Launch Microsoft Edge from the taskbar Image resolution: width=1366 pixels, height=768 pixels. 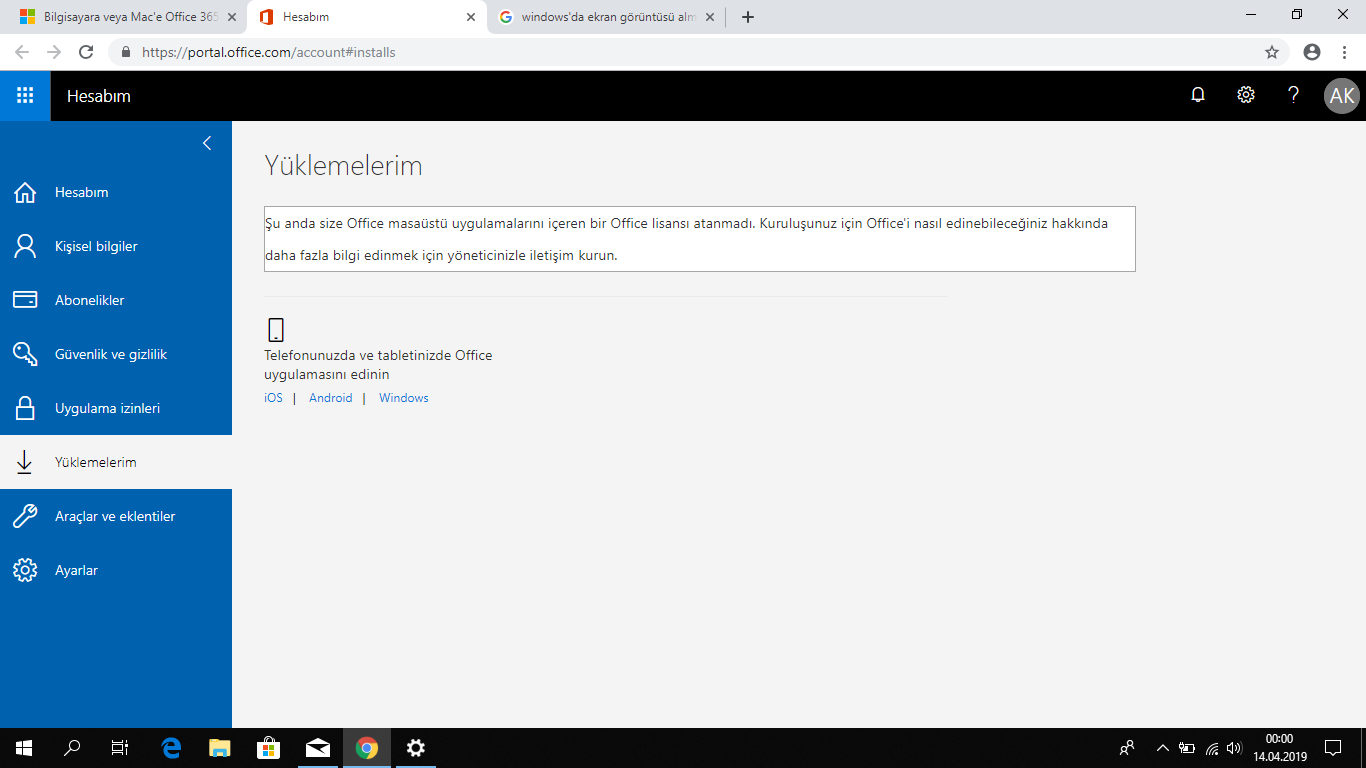pyautogui.click(x=172, y=748)
